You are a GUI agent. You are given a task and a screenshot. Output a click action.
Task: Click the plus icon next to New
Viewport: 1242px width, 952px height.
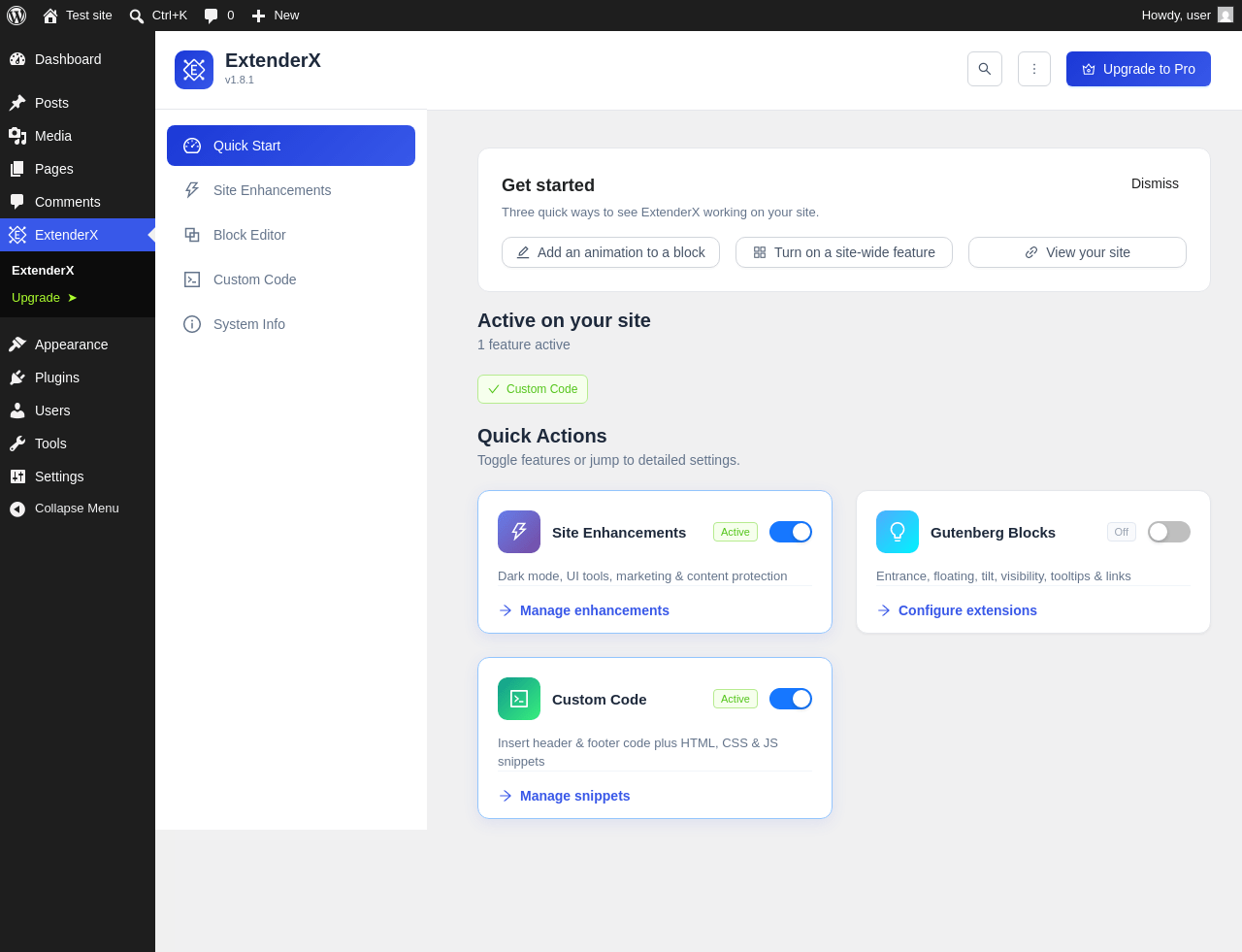258,16
